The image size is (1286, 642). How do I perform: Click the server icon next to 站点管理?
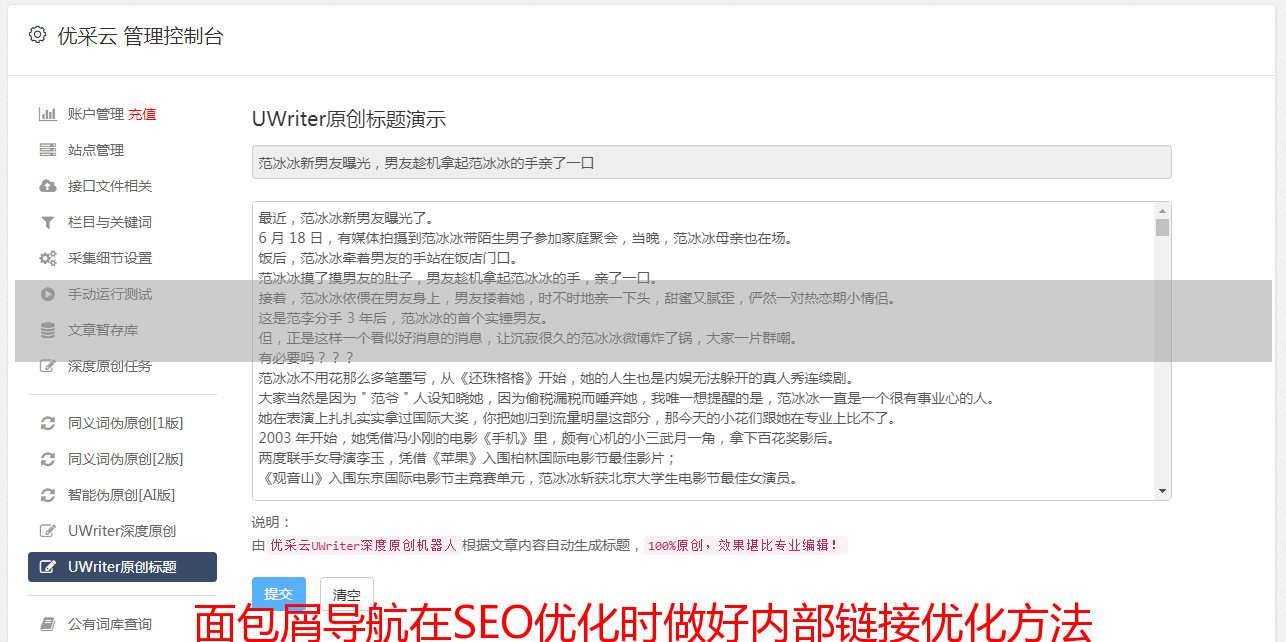[x=47, y=150]
